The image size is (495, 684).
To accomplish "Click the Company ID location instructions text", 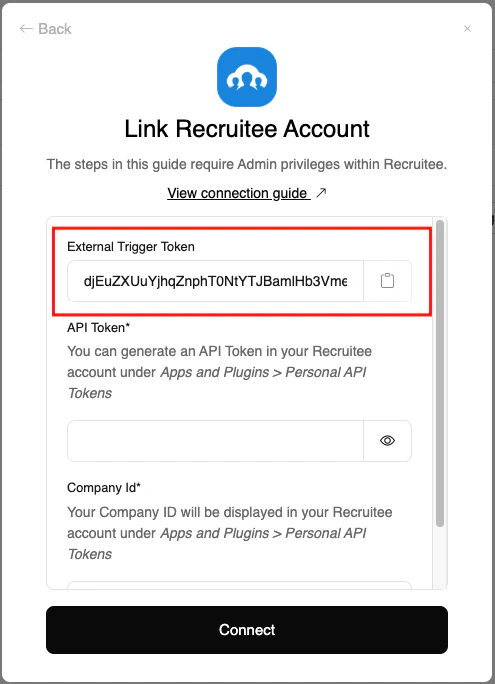I will pyautogui.click(x=230, y=533).
